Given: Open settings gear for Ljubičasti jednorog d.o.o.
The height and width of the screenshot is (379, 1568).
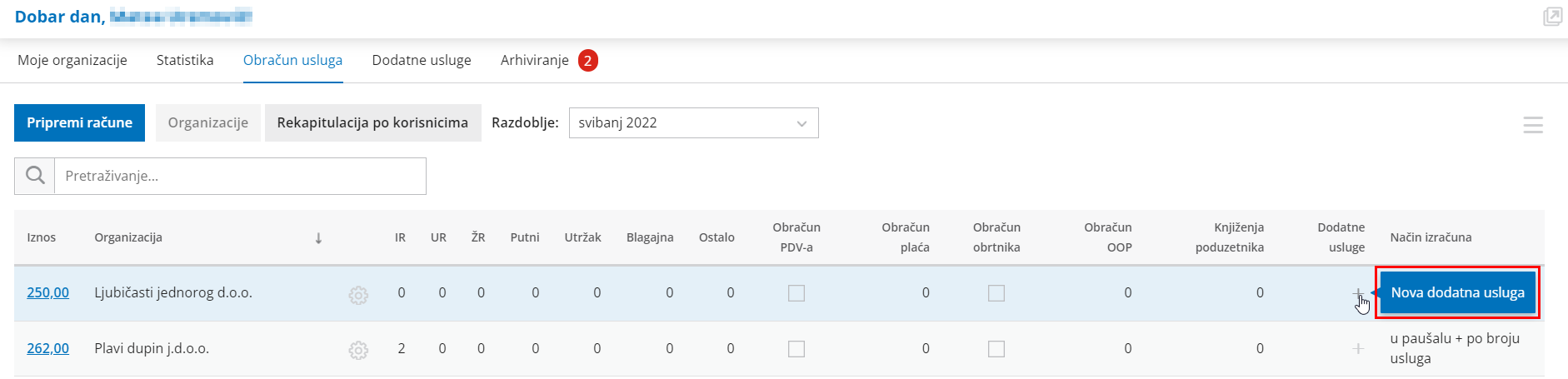Looking at the screenshot, I should coord(358,295).
